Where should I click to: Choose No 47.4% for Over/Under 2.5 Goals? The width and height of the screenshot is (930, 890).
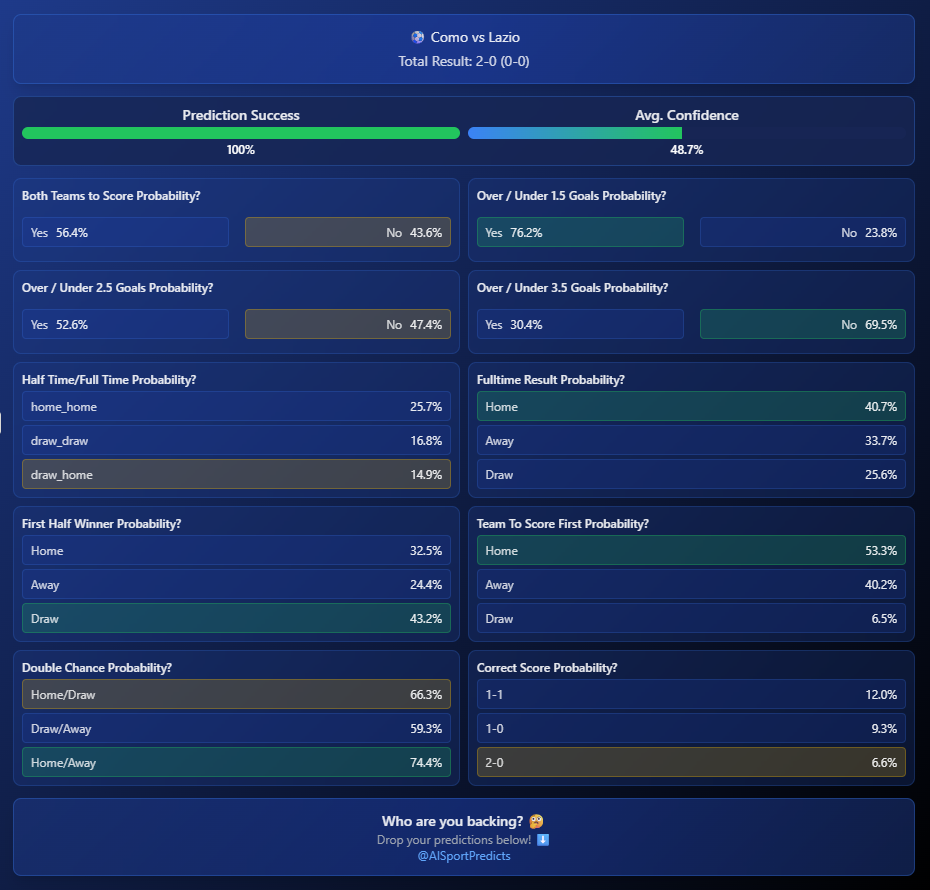tap(348, 324)
